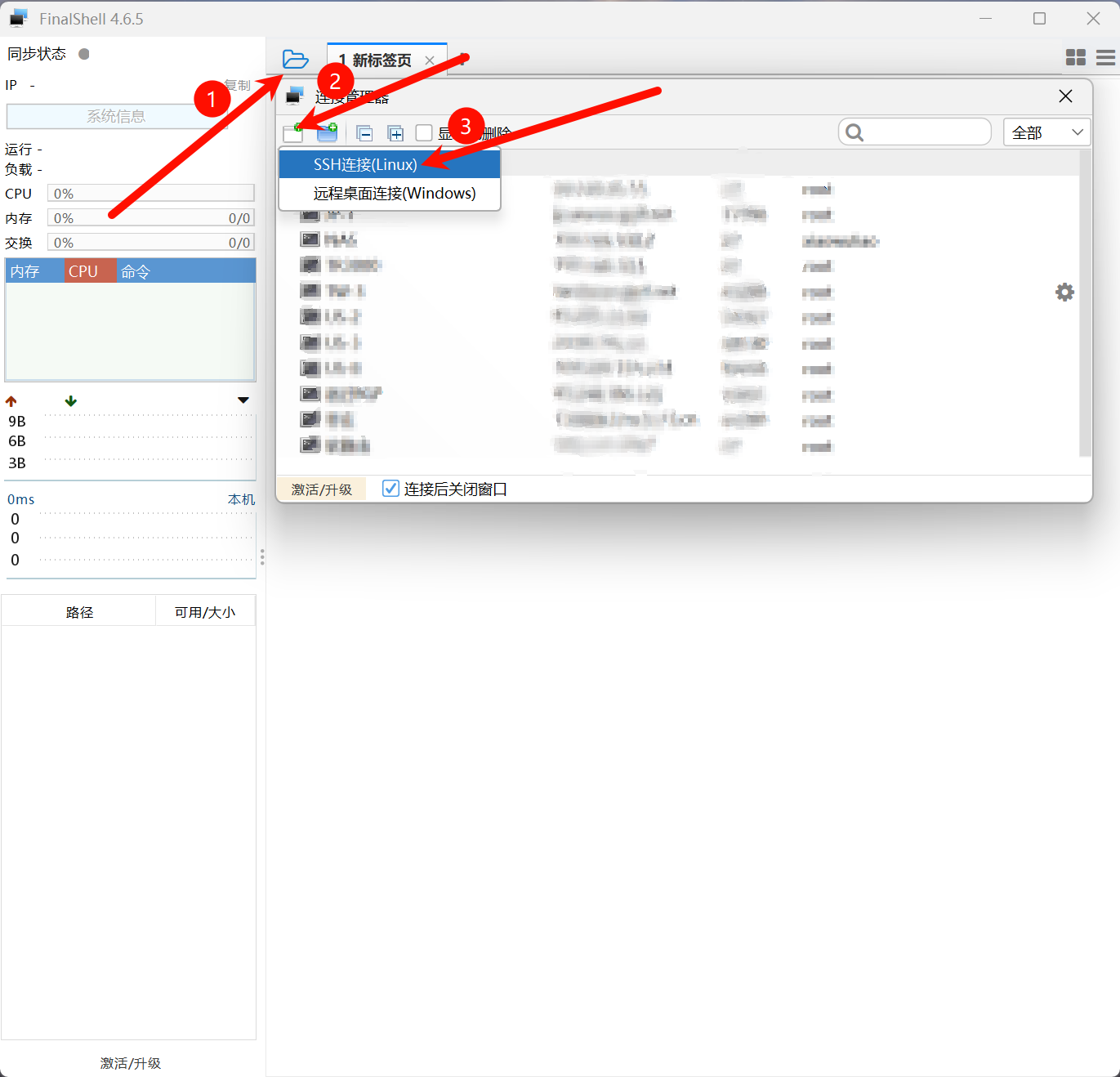Maximize the FinalShell window

(1039, 18)
